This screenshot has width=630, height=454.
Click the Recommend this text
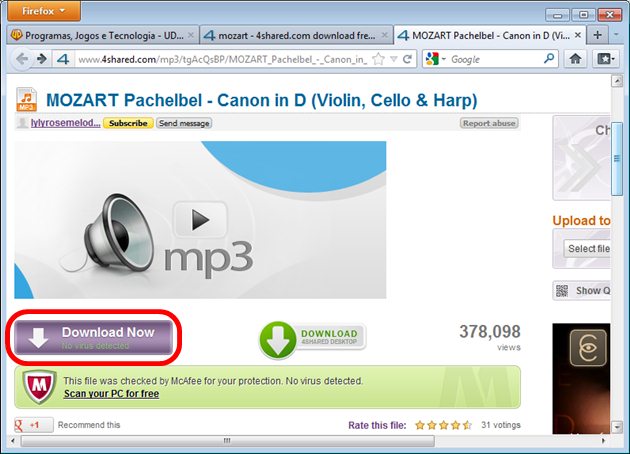(x=89, y=425)
